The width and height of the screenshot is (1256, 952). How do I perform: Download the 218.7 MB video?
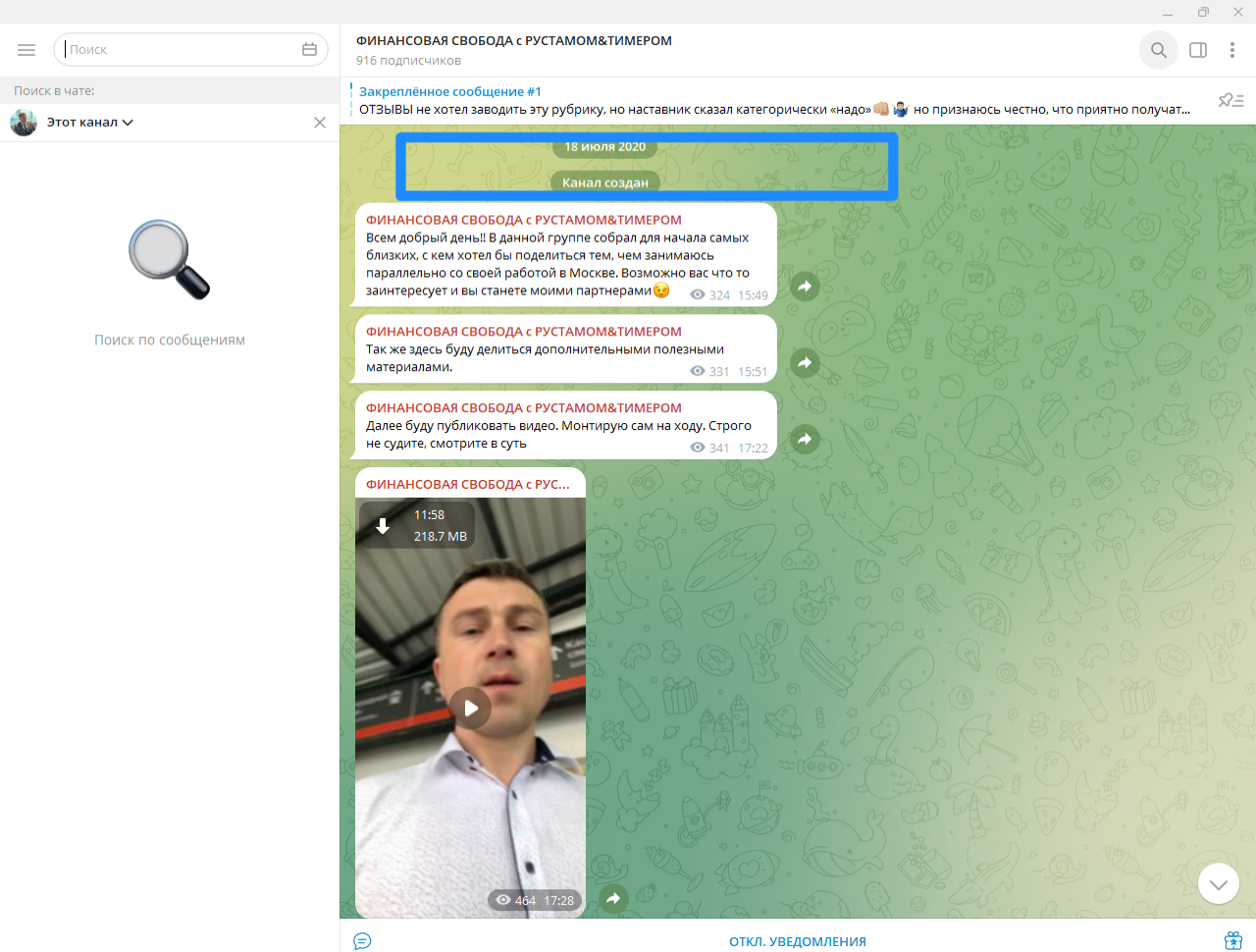383,525
